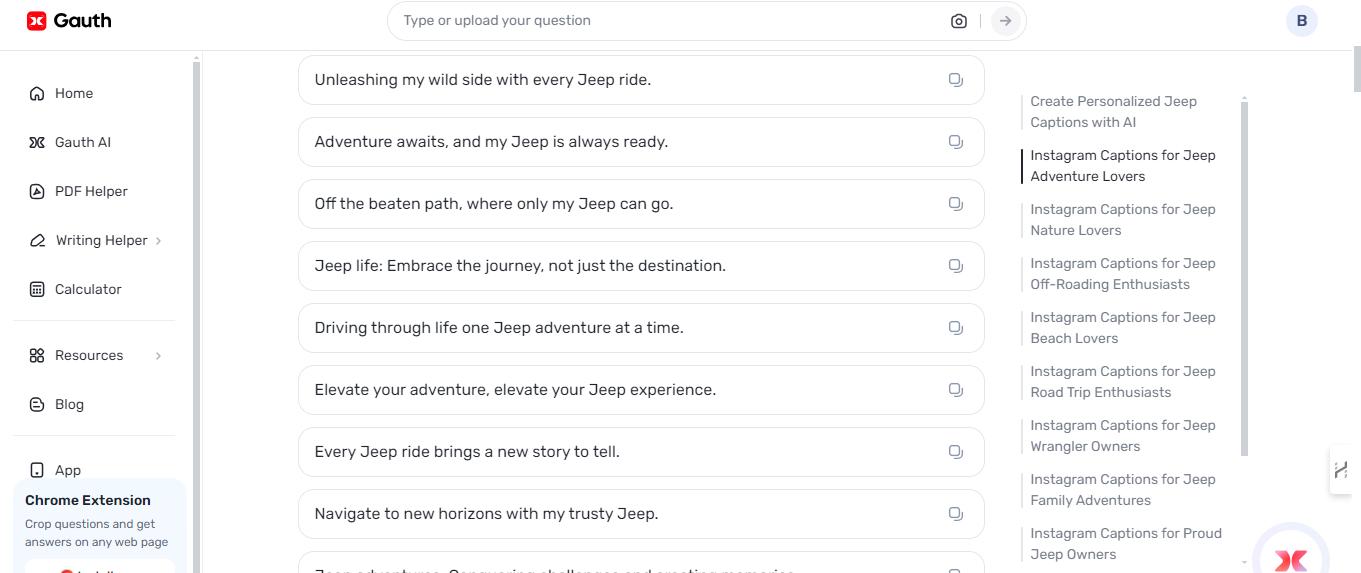Copy the "Adventure awaits" caption
1361x573 pixels.
coord(956,142)
